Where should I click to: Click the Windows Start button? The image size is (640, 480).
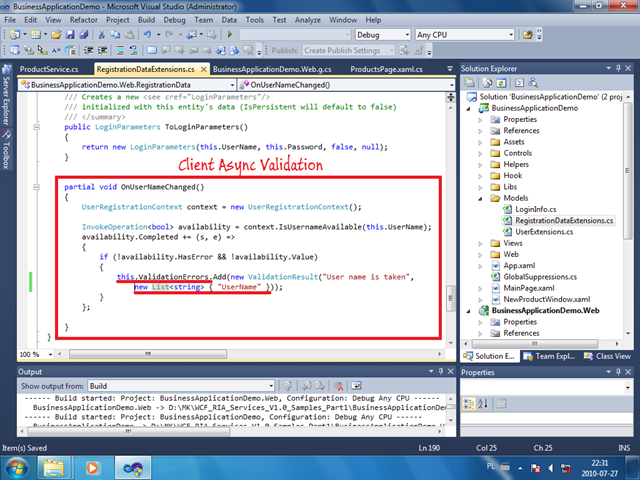point(16,467)
